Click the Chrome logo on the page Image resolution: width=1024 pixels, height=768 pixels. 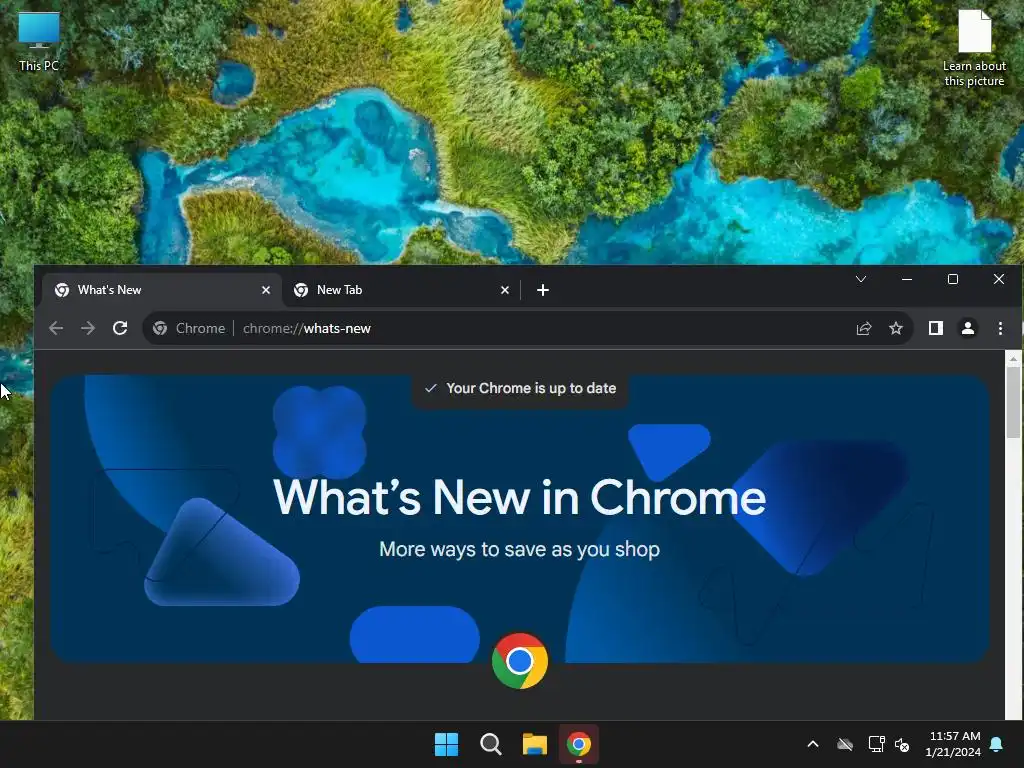click(520, 661)
